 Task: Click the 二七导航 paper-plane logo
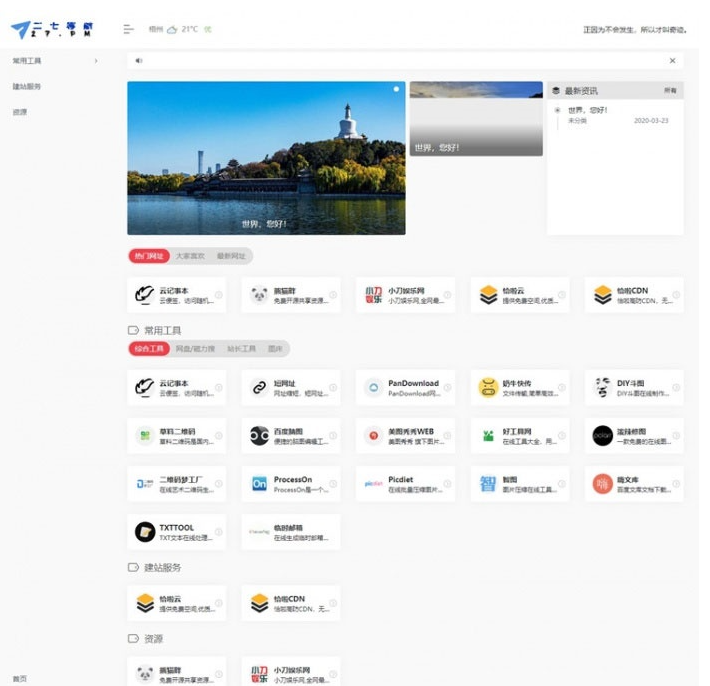click(52, 30)
